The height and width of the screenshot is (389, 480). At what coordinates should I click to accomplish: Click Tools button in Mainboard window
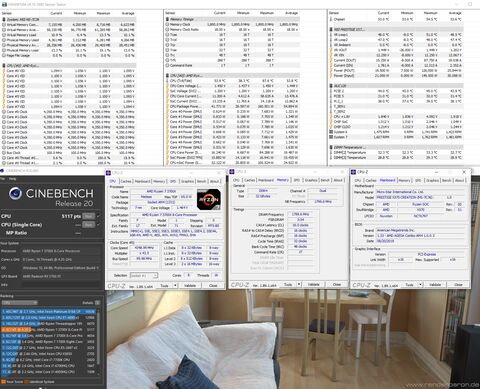point(409,285)
